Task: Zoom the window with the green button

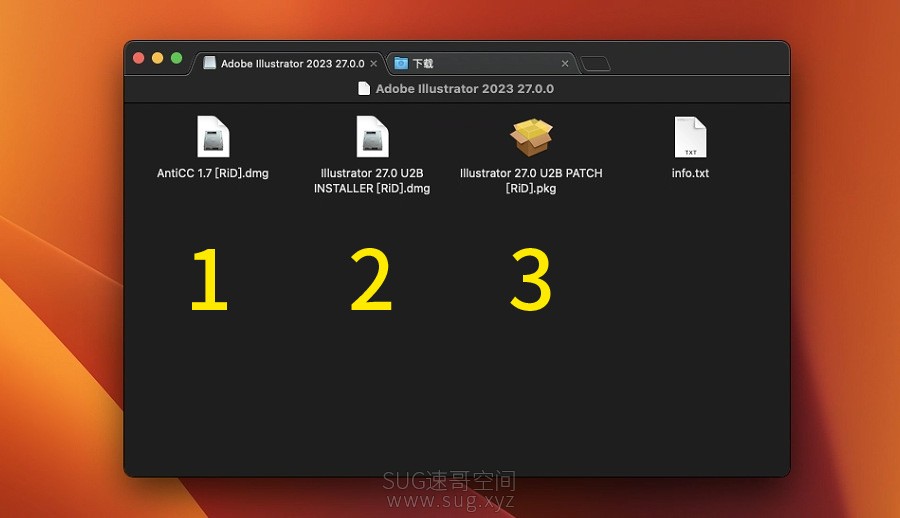Action: click(176, 58)
